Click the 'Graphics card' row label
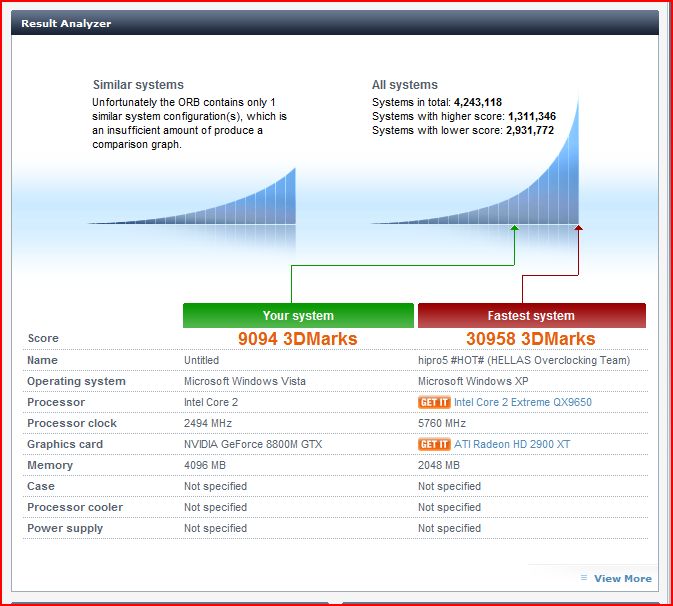This screenshot has width=673, height=606. tap(65, 444)
